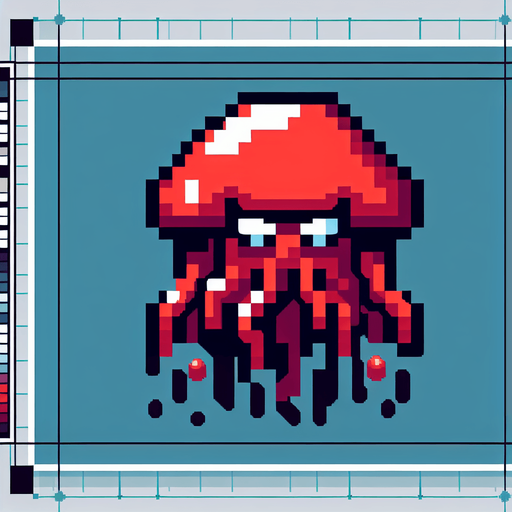The height and width of the screenshot is (512, 512).
Task: Click the black corner handle at top-left
Action: click(22, 32)
